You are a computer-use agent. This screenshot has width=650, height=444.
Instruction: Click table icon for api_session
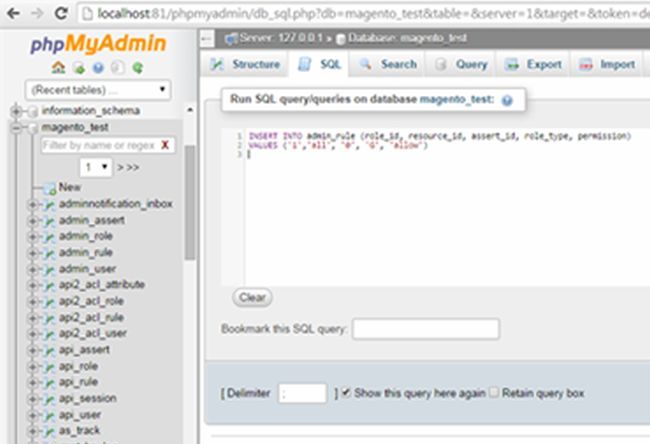(49, 399)
